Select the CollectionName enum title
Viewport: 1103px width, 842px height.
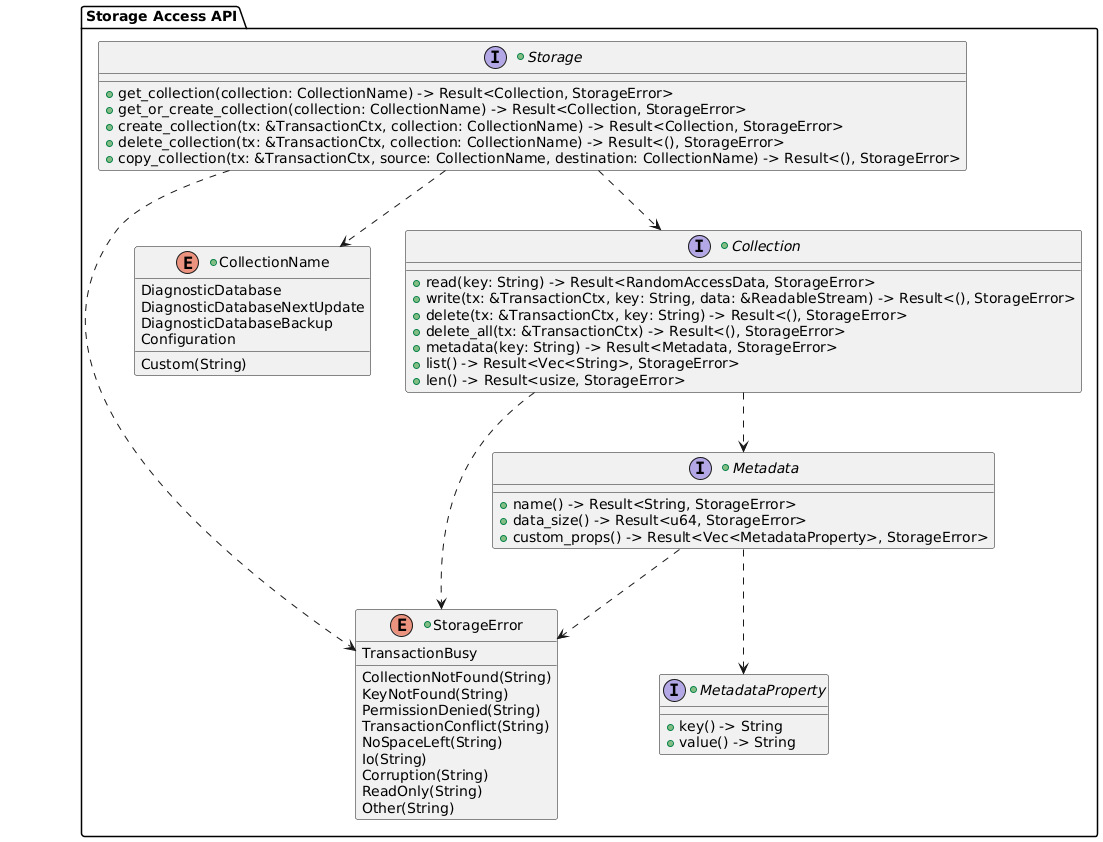274,262
